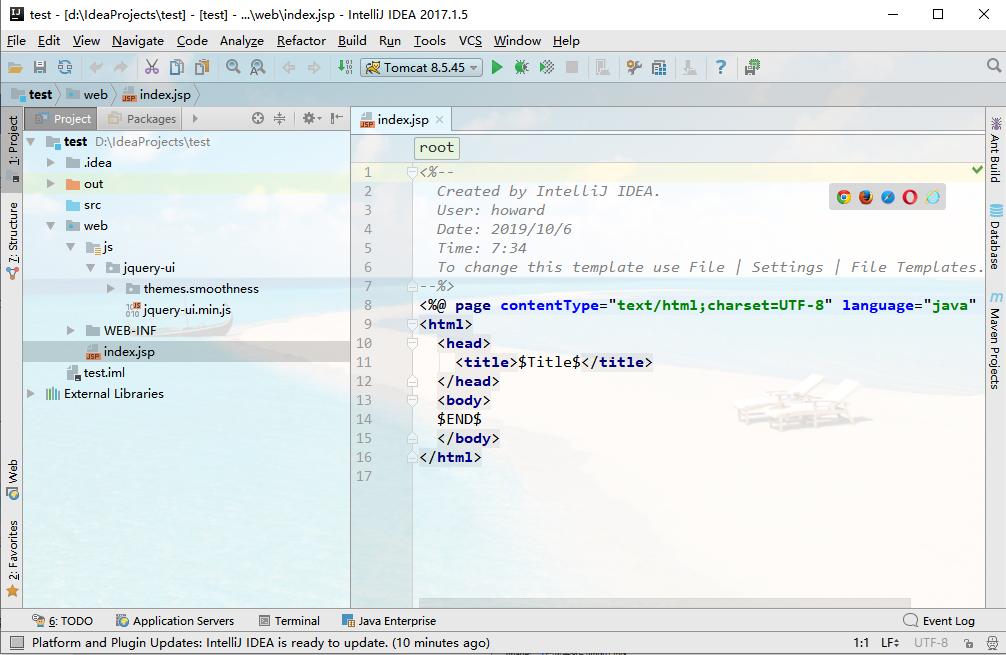Screen dimensions: 1006x655
Task: Collapse the comment fold at line 1
Action: point(411,171)
